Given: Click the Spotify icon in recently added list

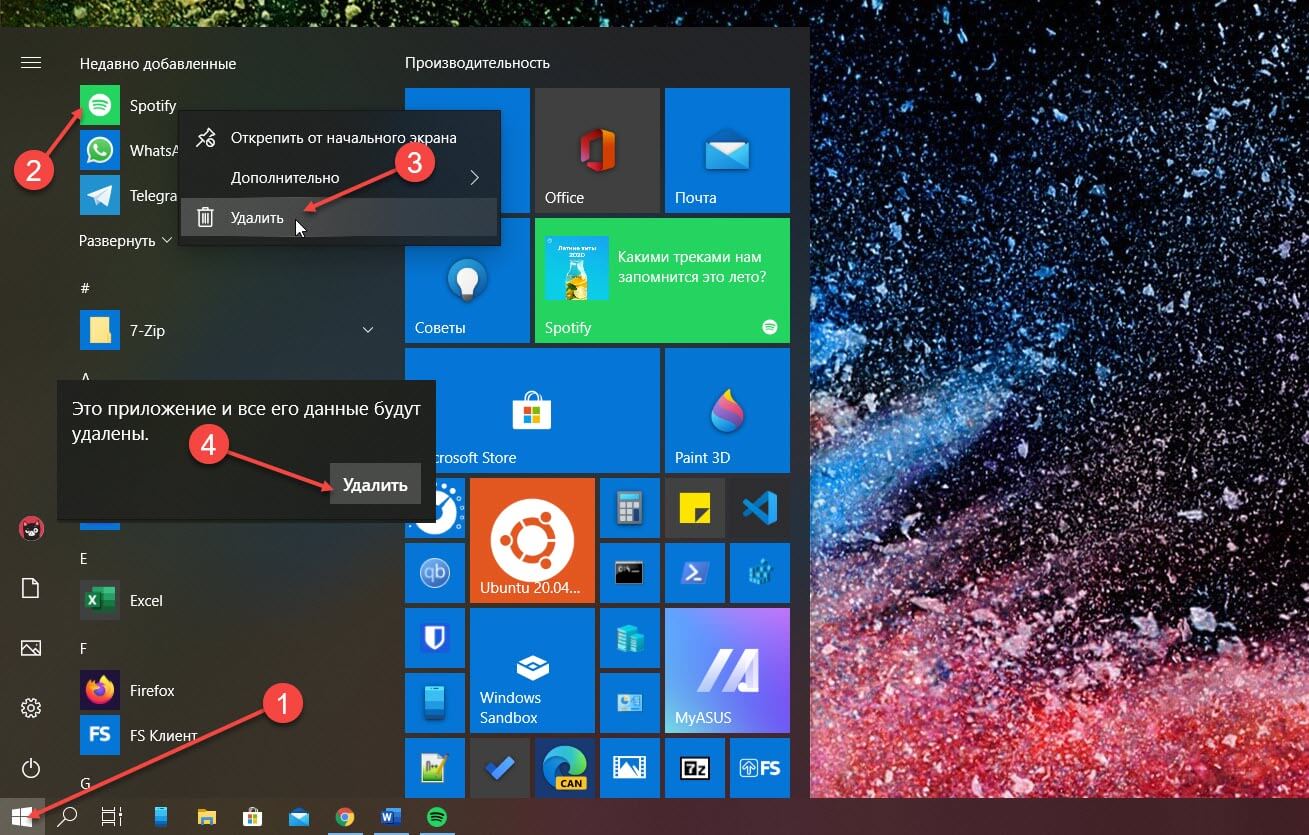Looking at the screenshot, I should 100,105.
